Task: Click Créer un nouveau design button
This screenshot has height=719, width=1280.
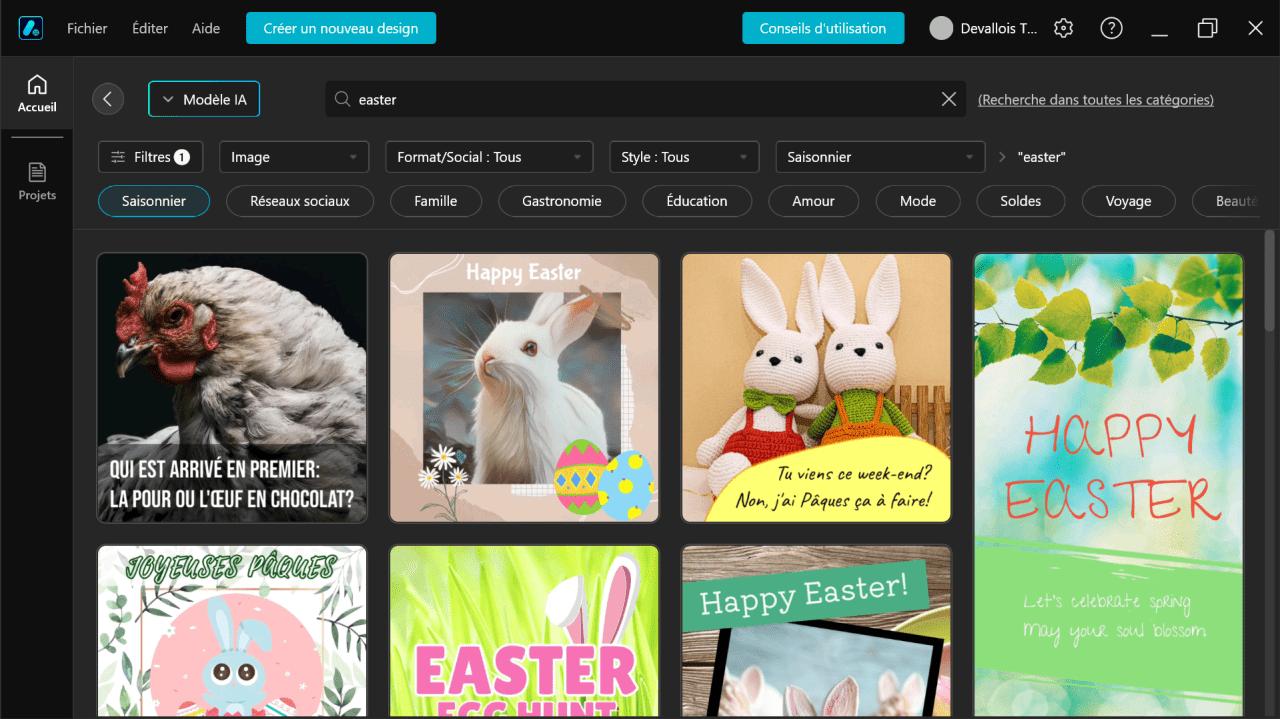Action: click(341, 28)
